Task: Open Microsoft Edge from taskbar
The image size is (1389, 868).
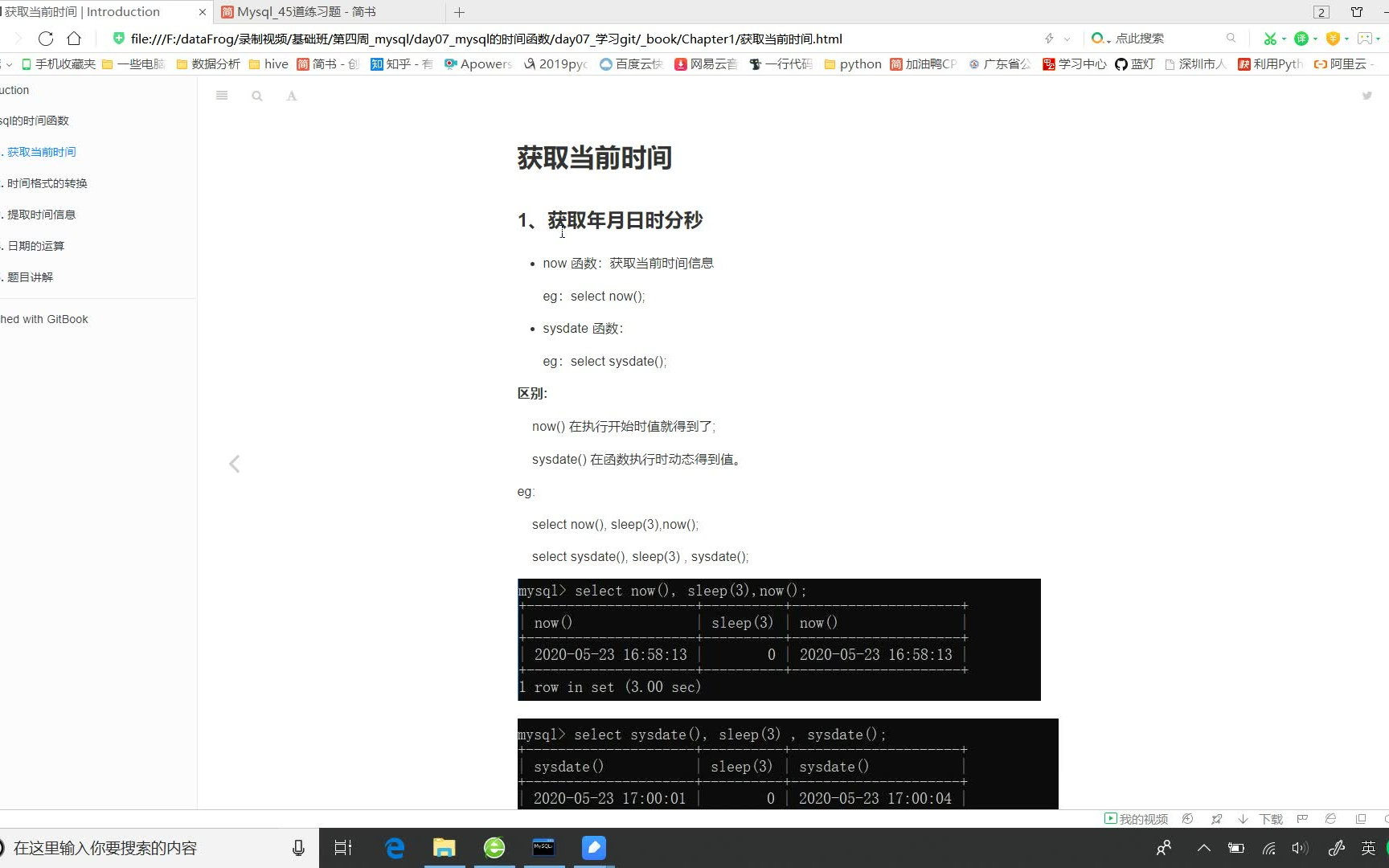Action: [395, 848]
